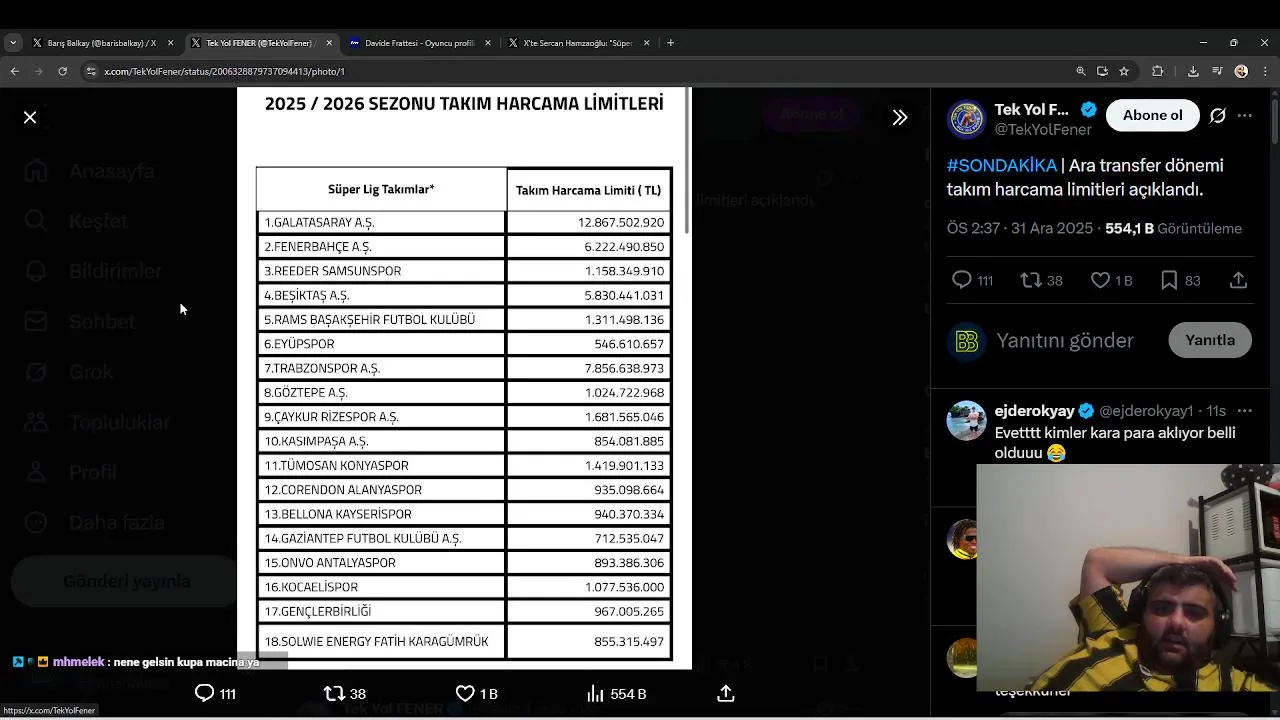Click the browser profile avatar icon

click(x=1241, y=71)
